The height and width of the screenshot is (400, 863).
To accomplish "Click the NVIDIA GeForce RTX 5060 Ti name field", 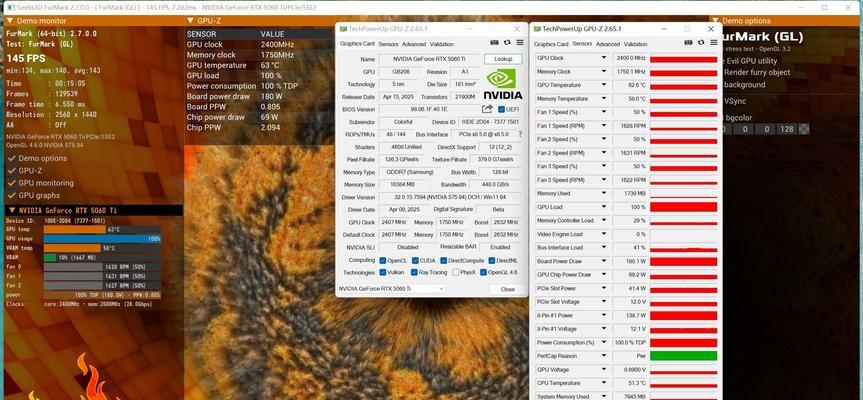I will 429,59.
